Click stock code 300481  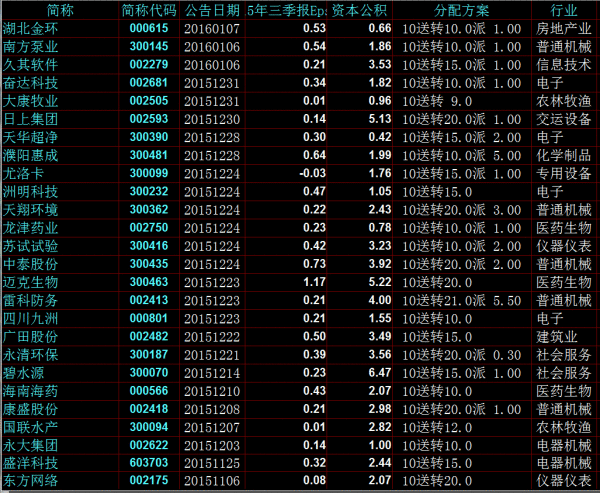[149, 155]
